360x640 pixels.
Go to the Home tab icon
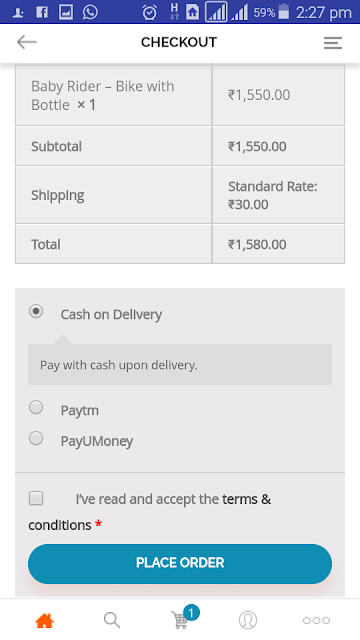44,621
